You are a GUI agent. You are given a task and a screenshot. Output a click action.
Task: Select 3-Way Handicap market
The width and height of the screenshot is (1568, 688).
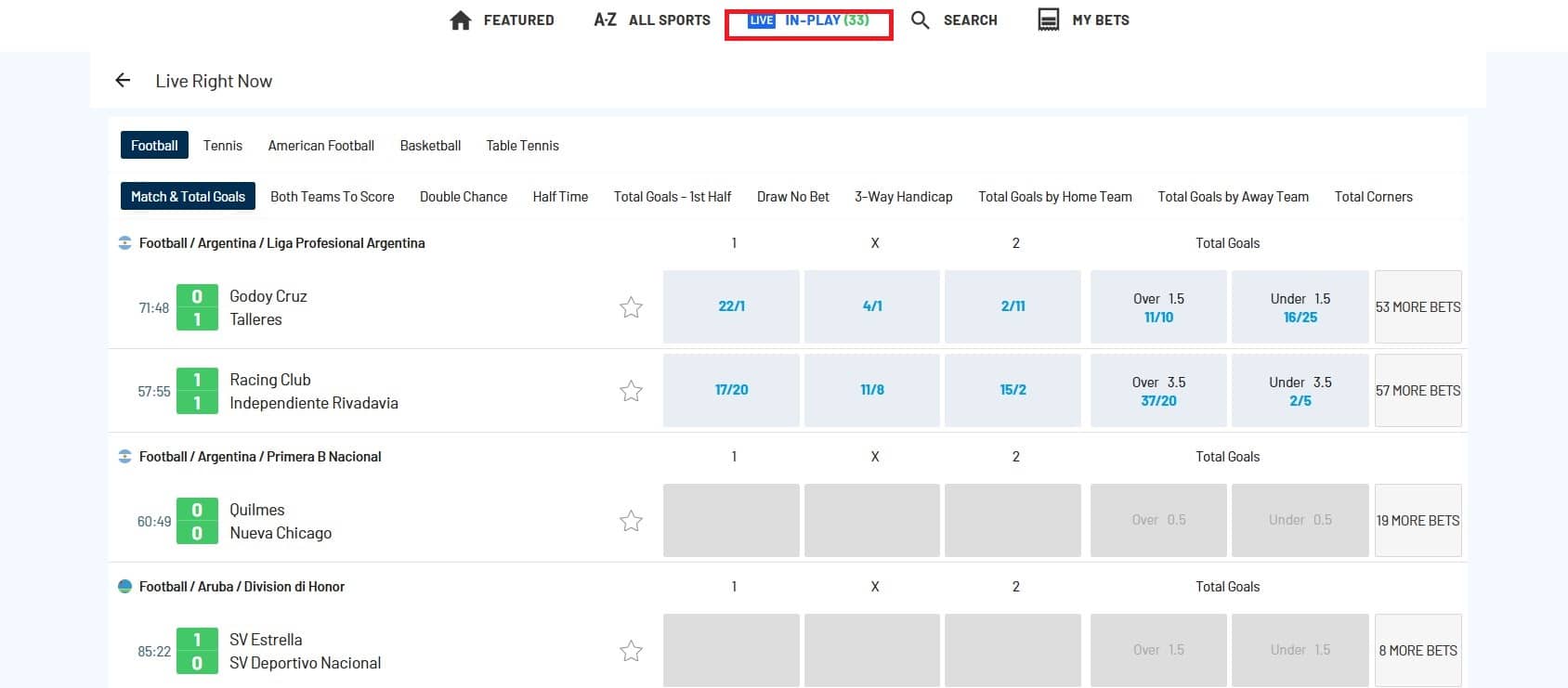coord(904,197)
